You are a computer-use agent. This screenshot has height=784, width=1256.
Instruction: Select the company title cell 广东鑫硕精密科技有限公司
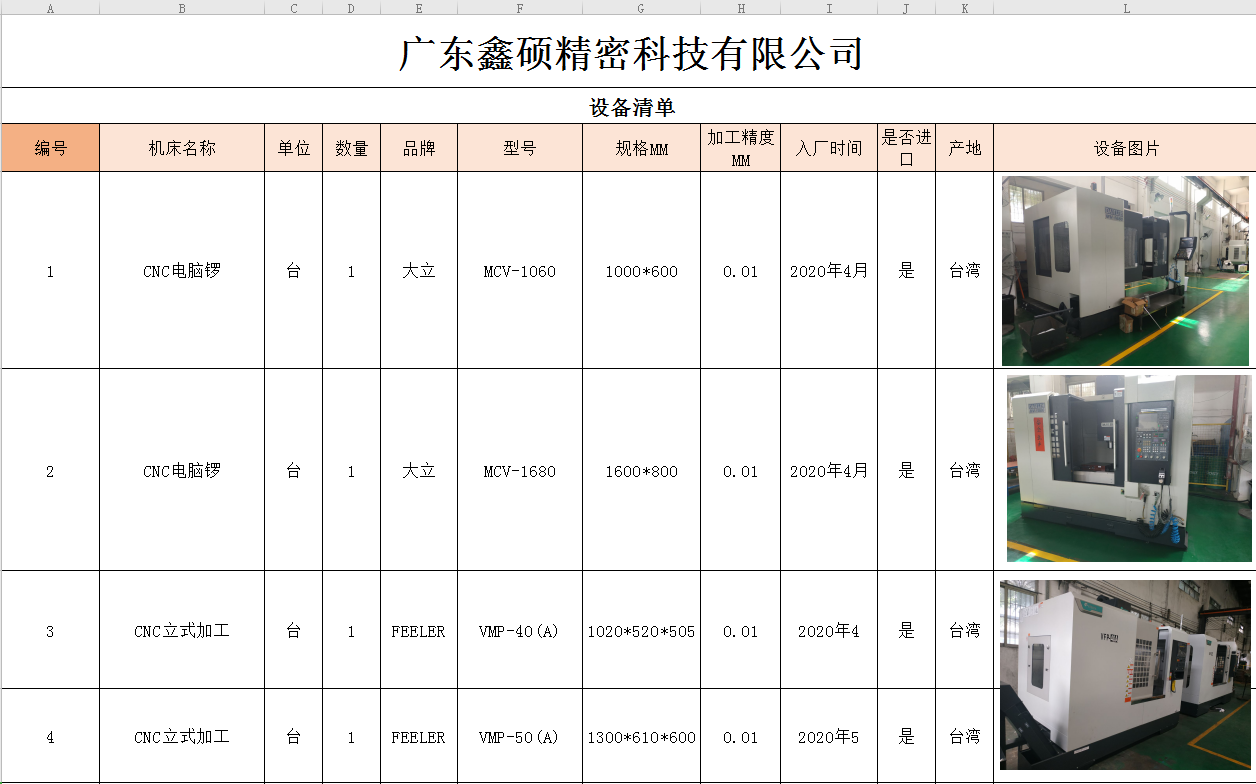(x=630, y=54)
